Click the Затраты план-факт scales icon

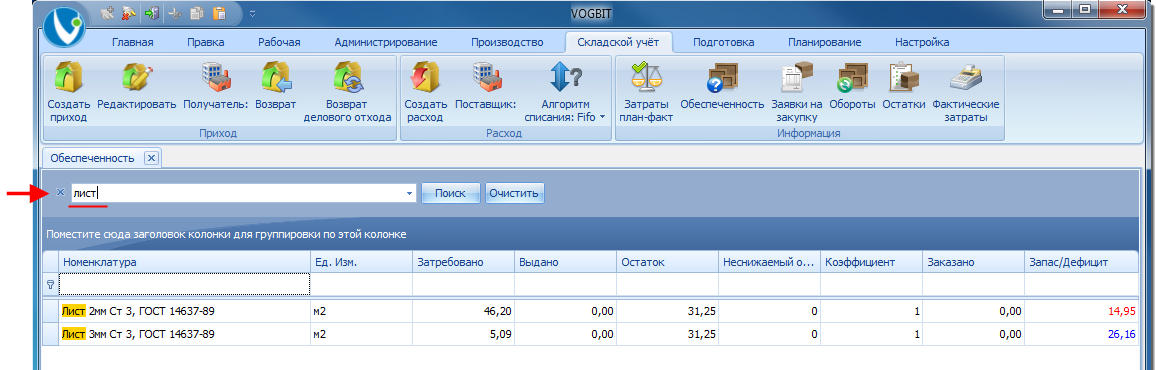click(x=647, y=77)
